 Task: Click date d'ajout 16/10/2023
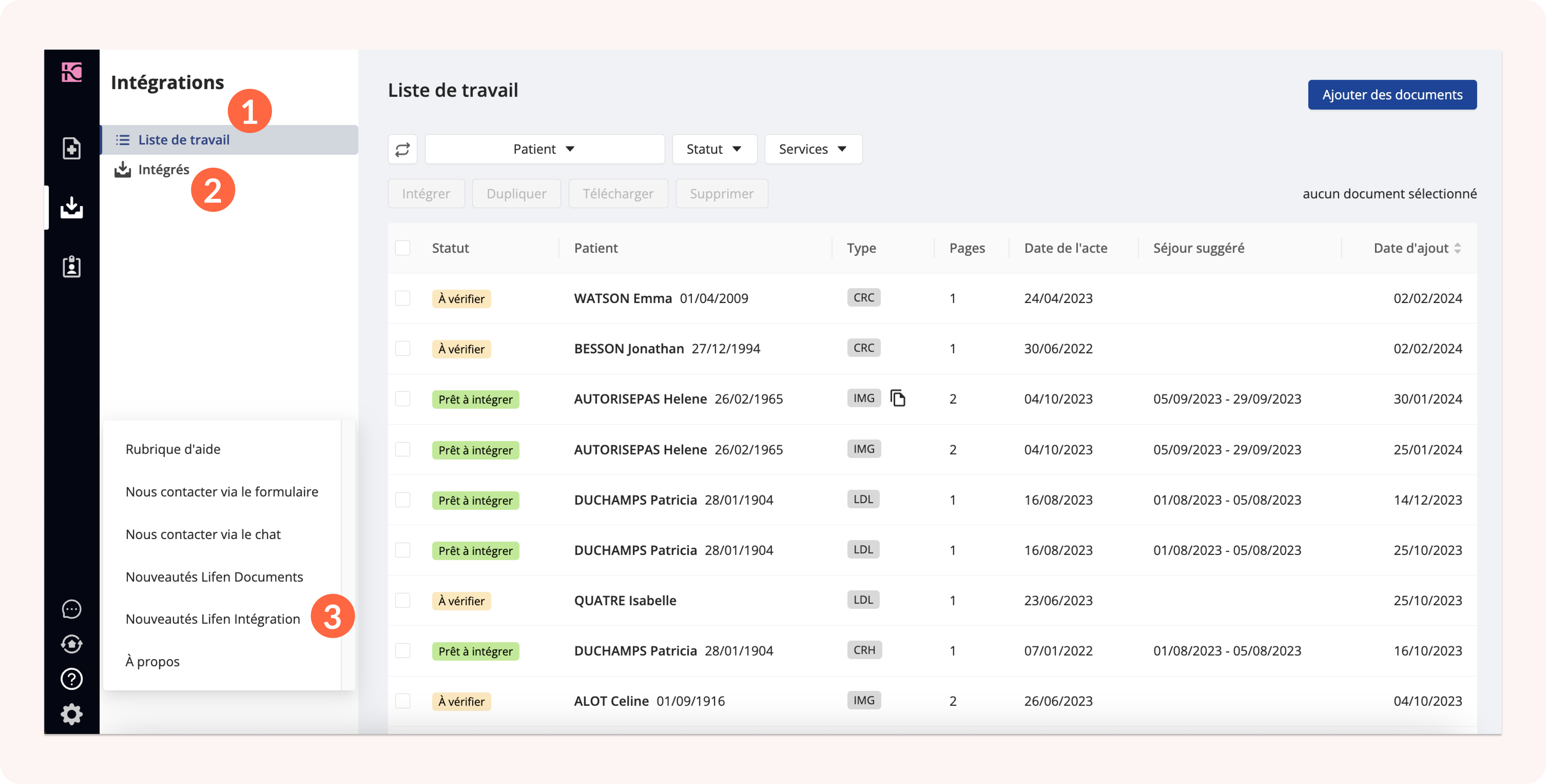[x=1428, y=651]
